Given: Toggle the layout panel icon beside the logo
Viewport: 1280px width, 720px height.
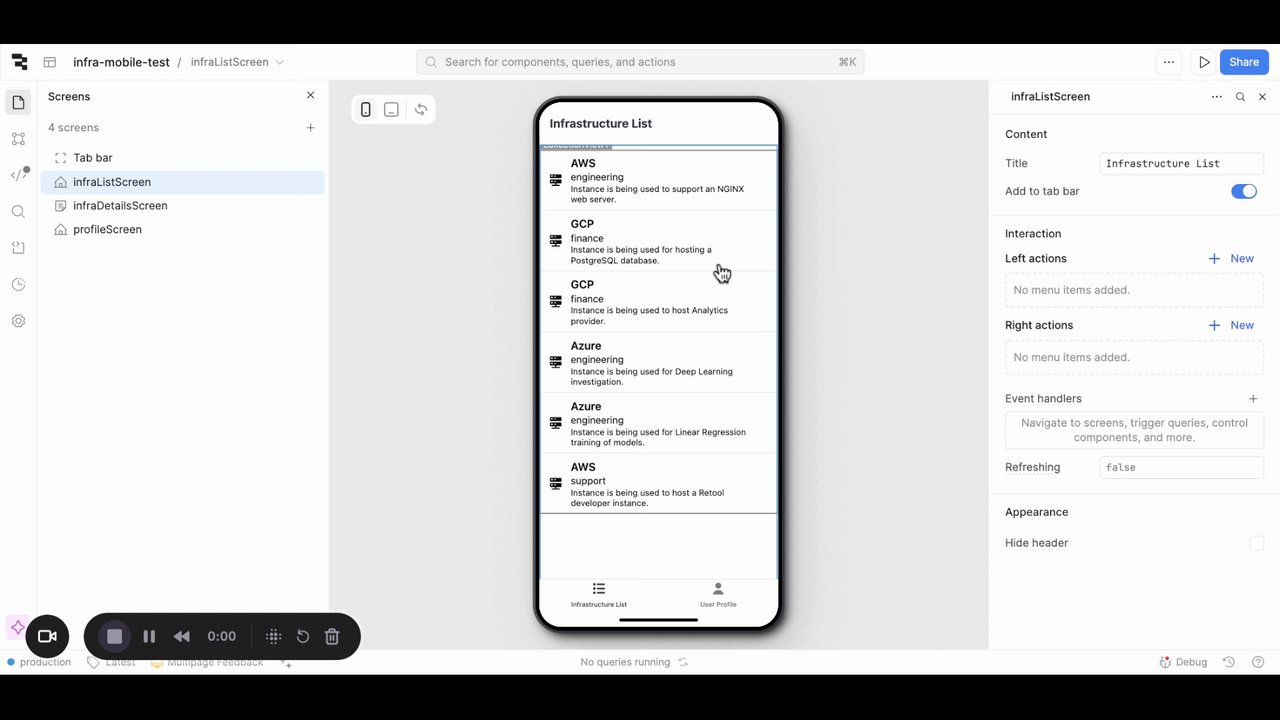Looking at the screenshot, I should coord(50,62).
